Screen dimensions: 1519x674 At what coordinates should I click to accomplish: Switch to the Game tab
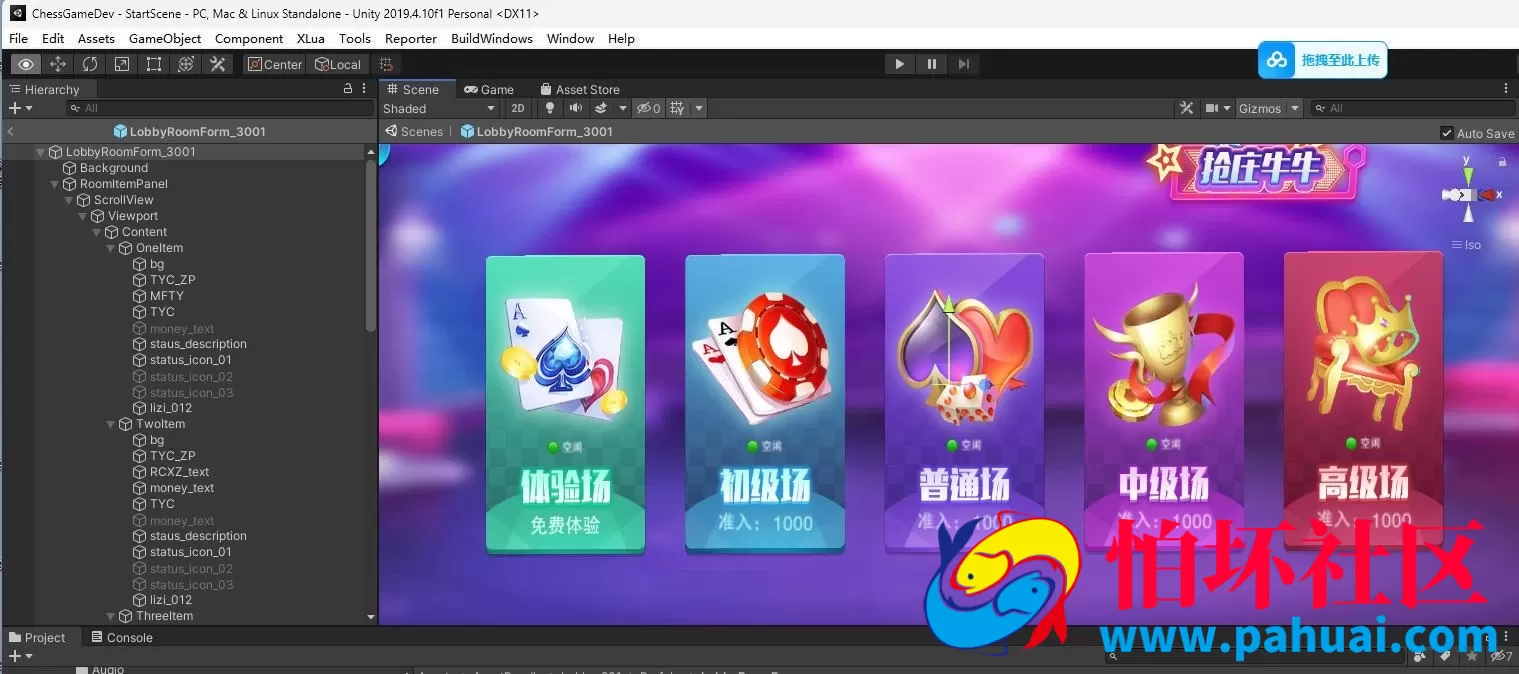coord(488,89)
